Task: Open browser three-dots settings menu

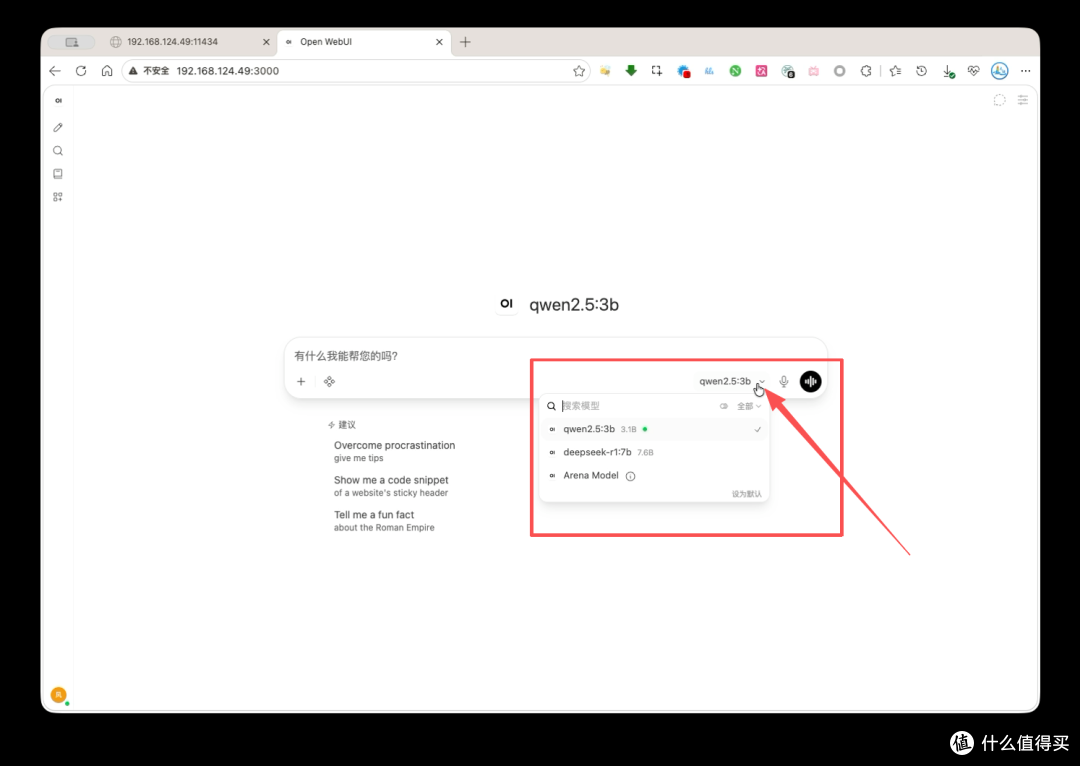Action: coord(1026,70)
